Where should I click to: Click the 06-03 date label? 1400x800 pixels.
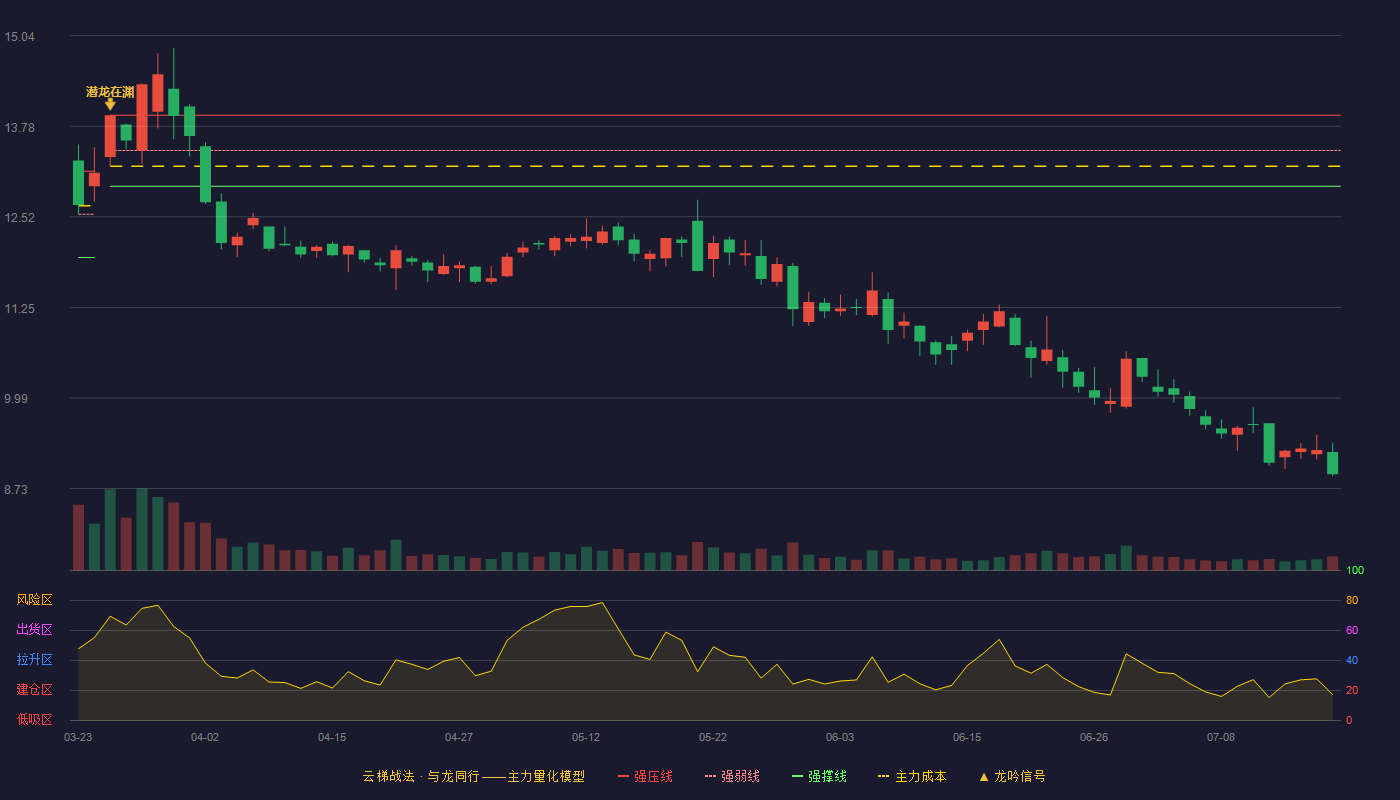click(840, 737)
